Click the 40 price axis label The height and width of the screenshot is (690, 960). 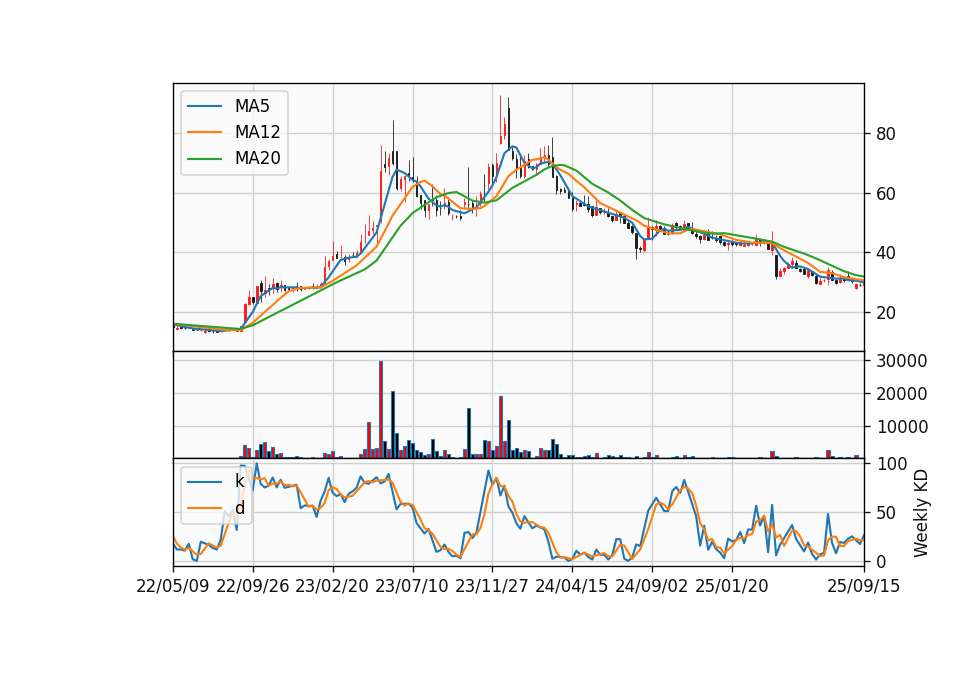[x=885, y=253]
